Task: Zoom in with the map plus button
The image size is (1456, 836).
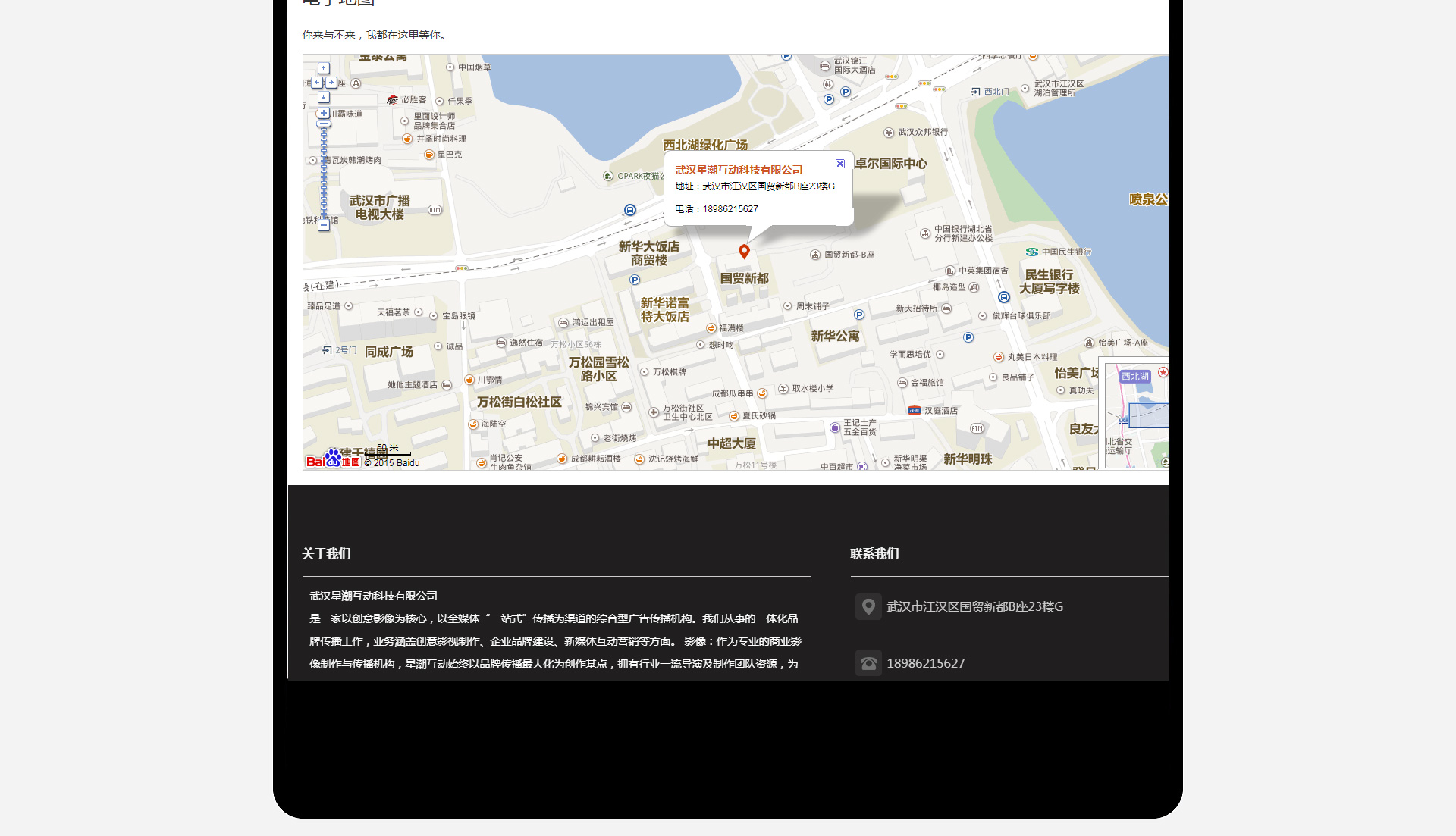Action: [324, 113]
